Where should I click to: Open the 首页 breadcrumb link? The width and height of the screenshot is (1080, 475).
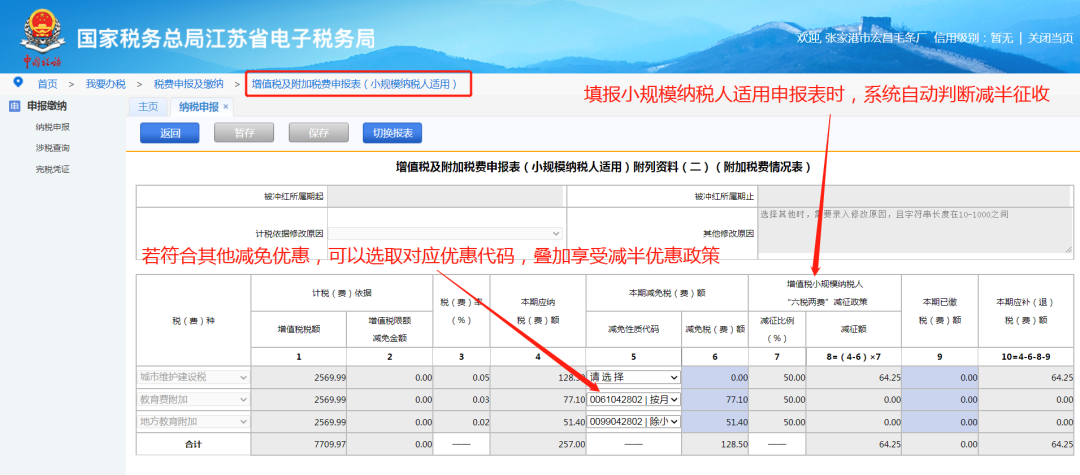coord(48,83)
